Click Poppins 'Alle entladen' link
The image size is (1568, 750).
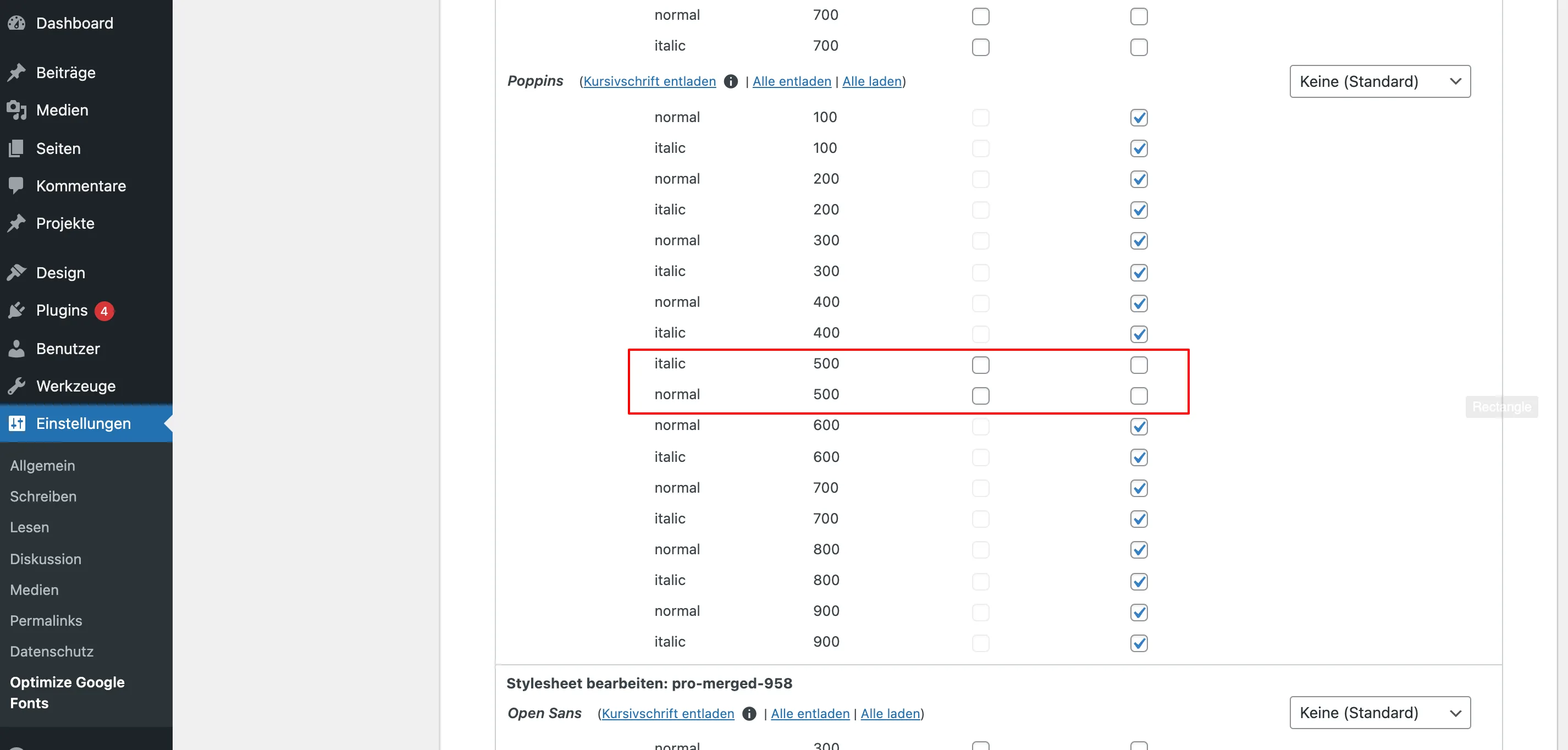791,81
